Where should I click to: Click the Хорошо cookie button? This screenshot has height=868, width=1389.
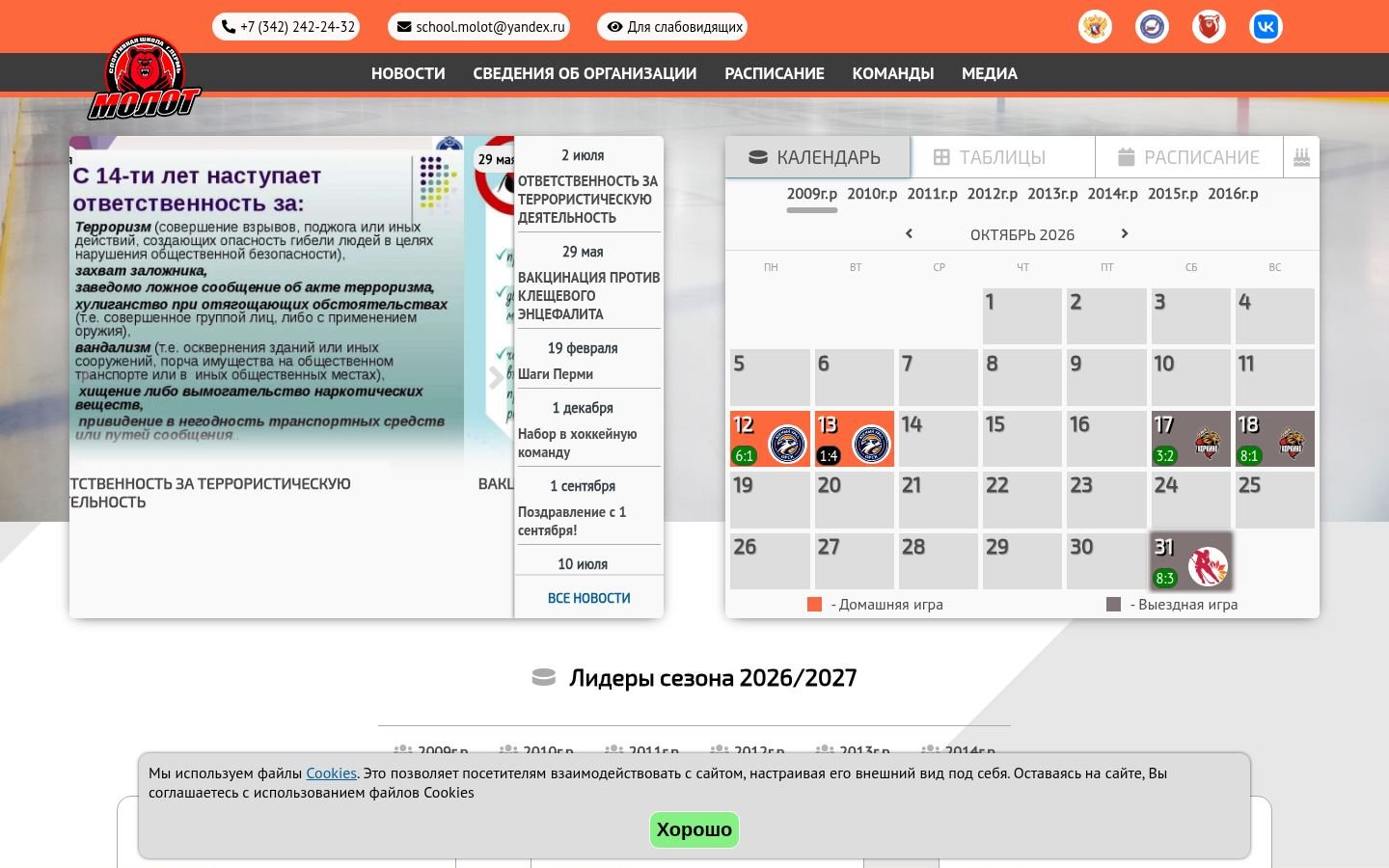pos(694,829)
